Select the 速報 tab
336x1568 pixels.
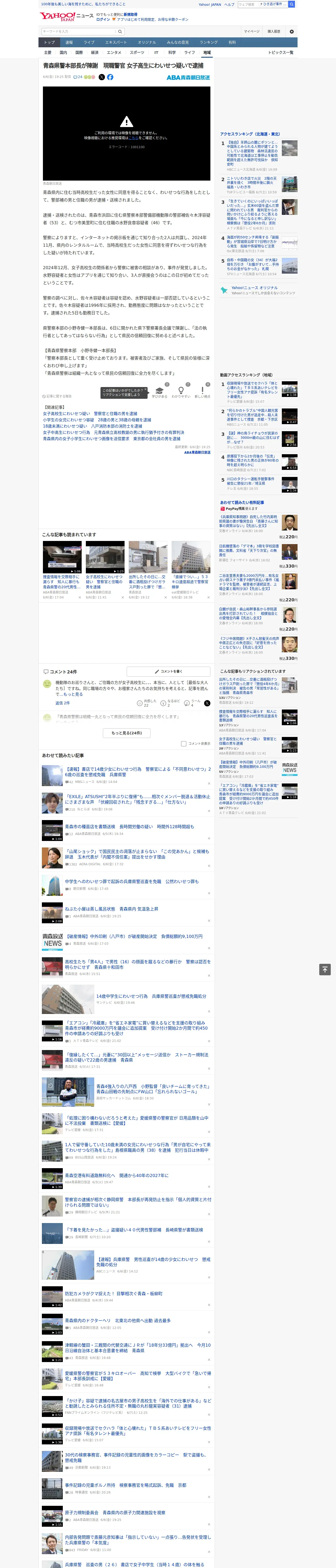point(69,43)
